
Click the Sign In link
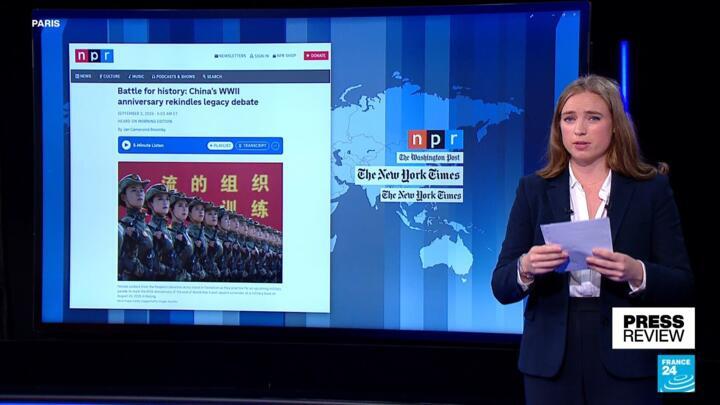click(x=259, y=56)
